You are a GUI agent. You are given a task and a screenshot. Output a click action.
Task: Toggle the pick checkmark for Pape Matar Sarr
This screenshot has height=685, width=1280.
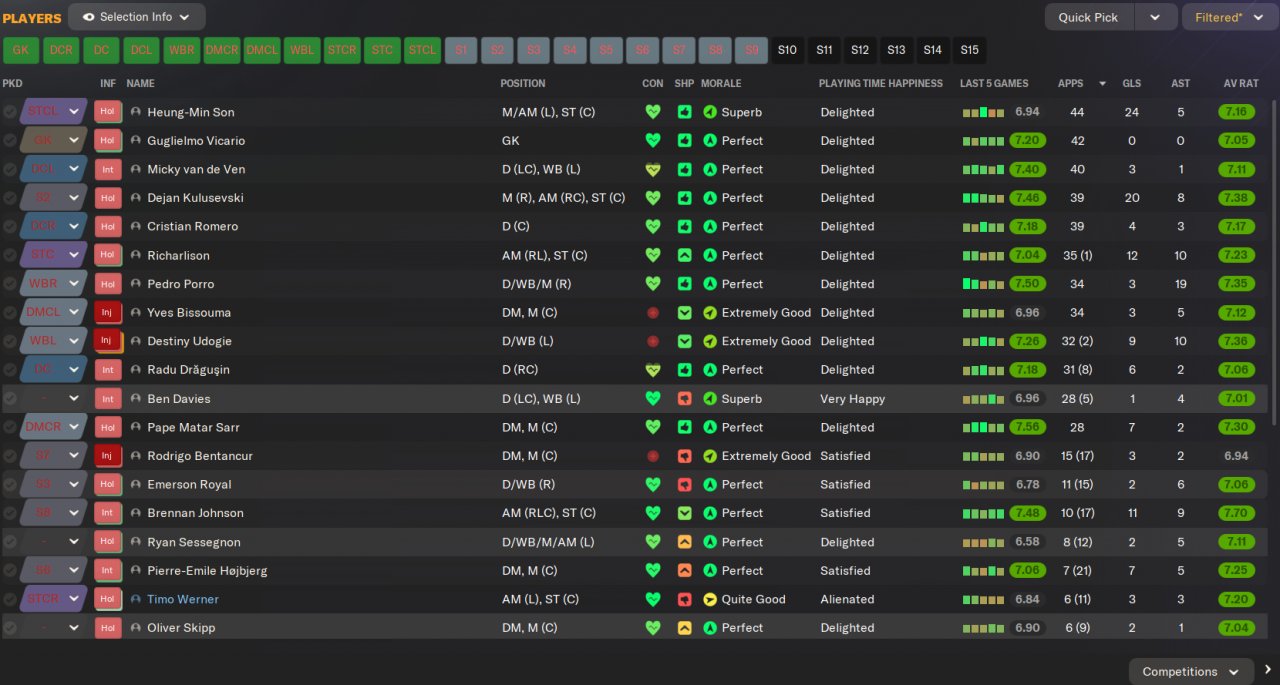click(10, 427)
